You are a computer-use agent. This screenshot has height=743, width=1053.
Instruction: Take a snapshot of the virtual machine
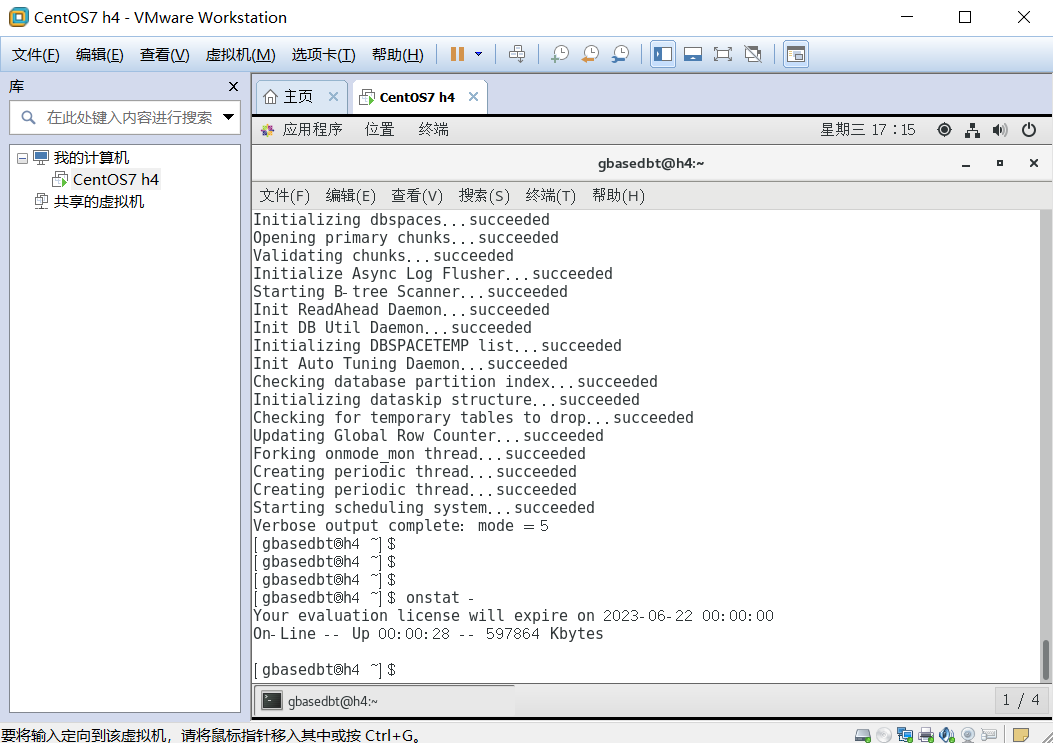click(559, 54)
